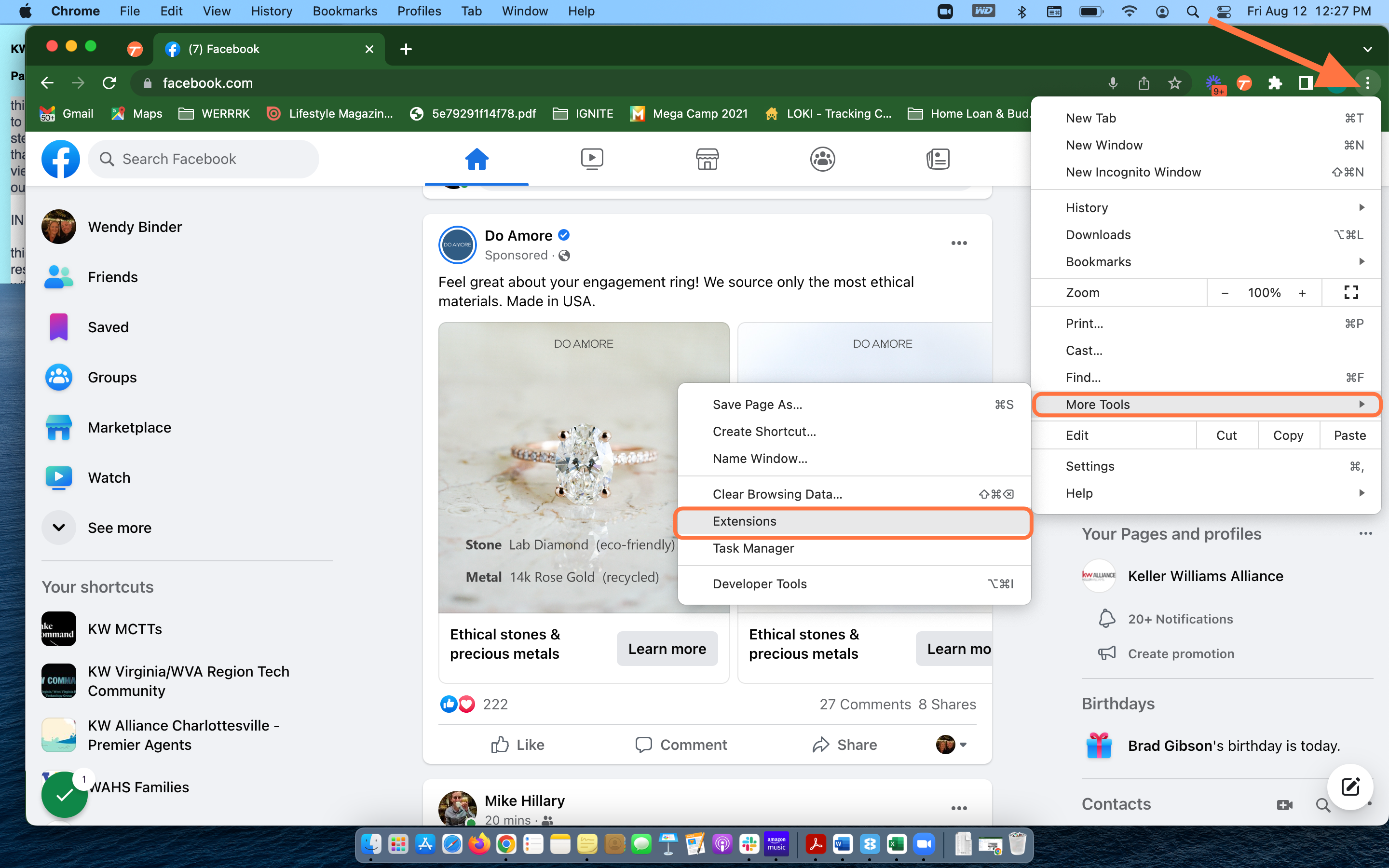Open the tab search chevron in title bar

point(1368,49)
